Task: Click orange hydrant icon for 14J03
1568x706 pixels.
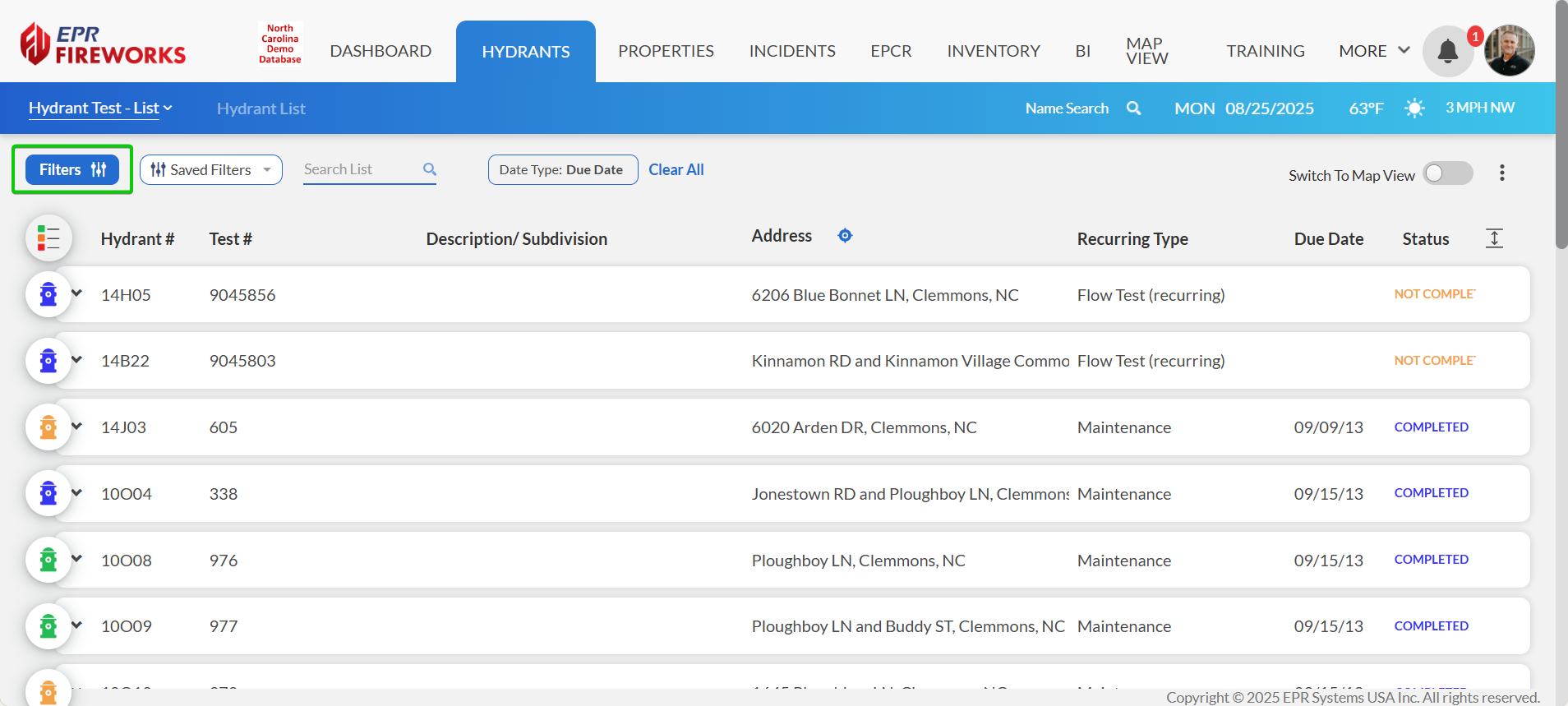Action: (x=48, y=427)
